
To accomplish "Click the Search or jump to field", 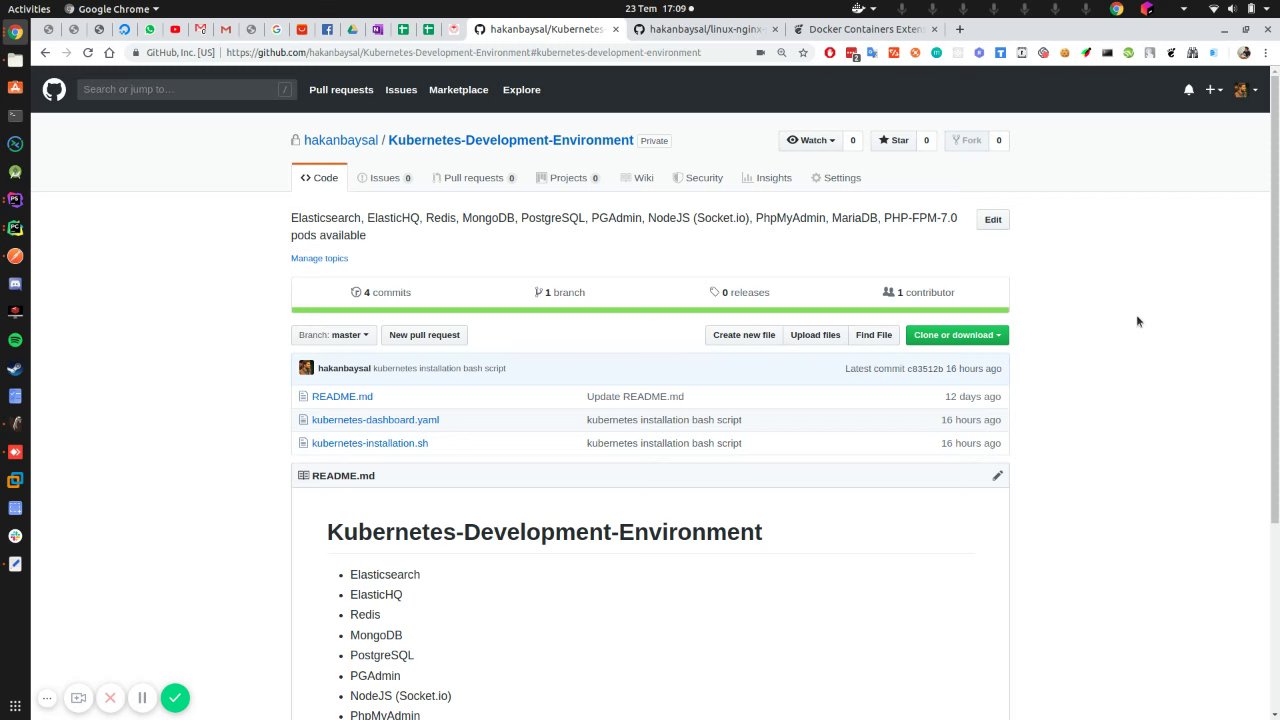I will 187,90.
